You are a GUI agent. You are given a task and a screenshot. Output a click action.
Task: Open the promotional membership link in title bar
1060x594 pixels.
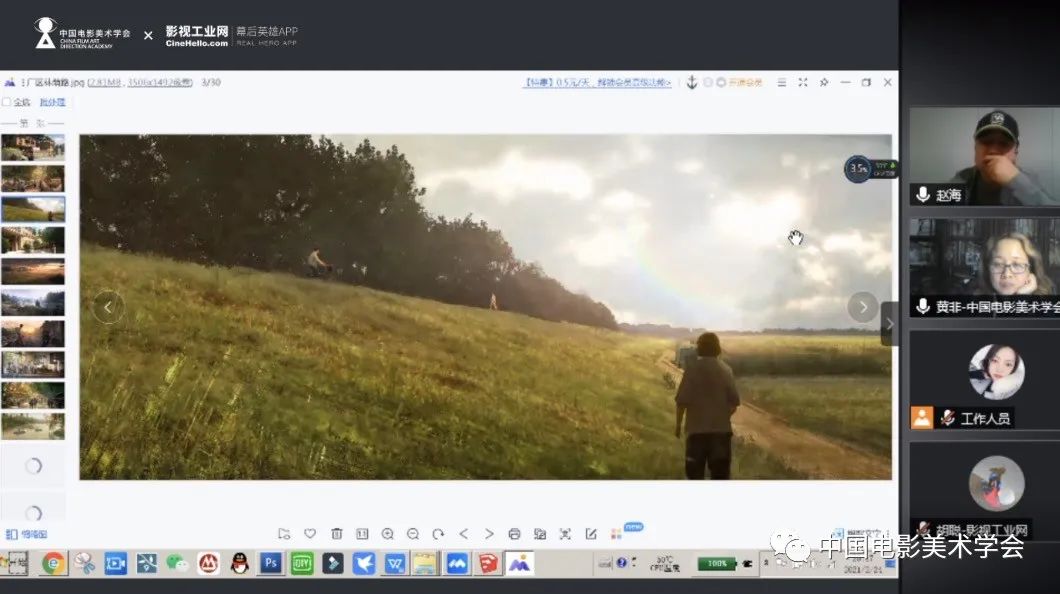[x=597, y=82]
